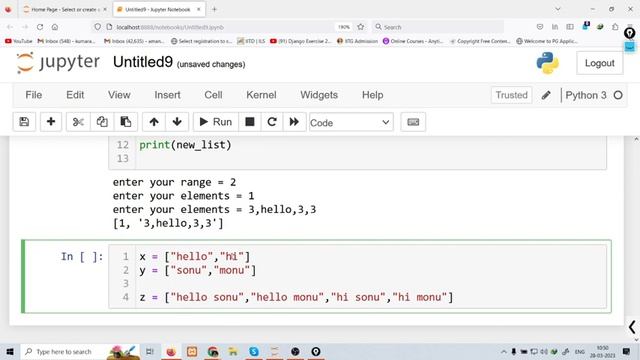Image resolution: width=640 pixels, height=360 pixels.
Task: Click the side panel collapse chevron arrow
Action: tap(632, 327)
